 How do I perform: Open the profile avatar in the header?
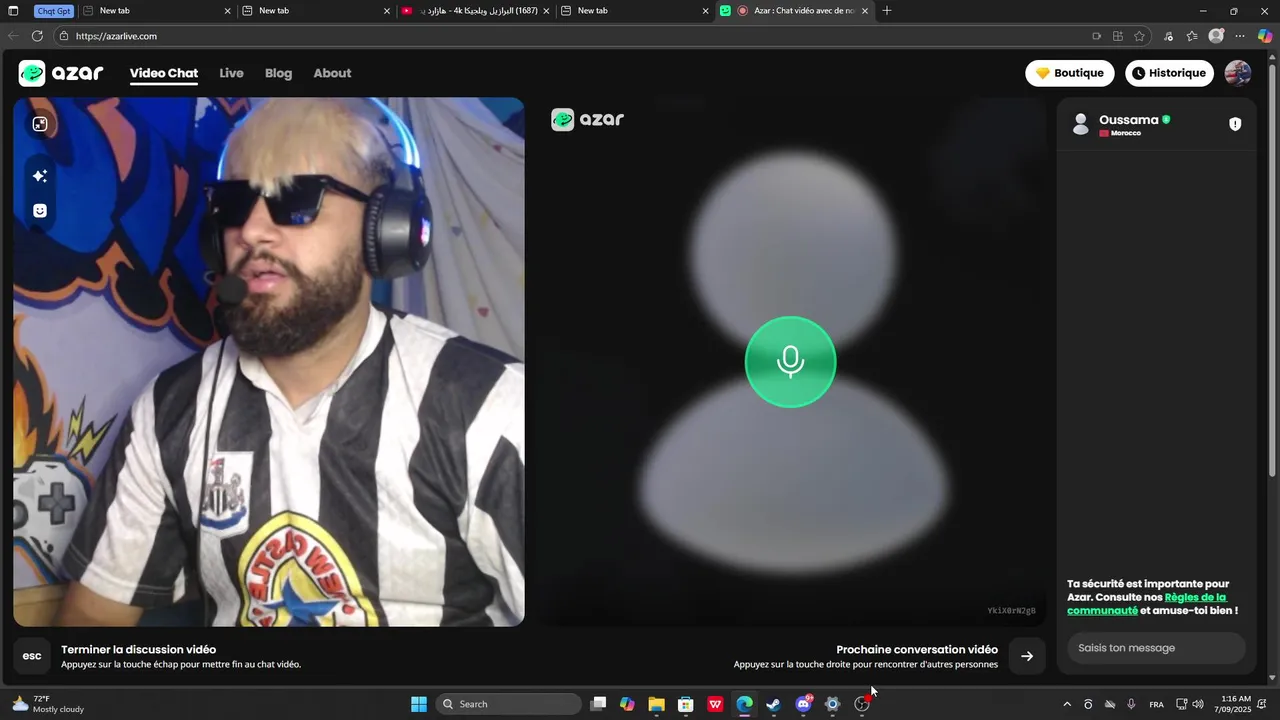[1238, 73]
